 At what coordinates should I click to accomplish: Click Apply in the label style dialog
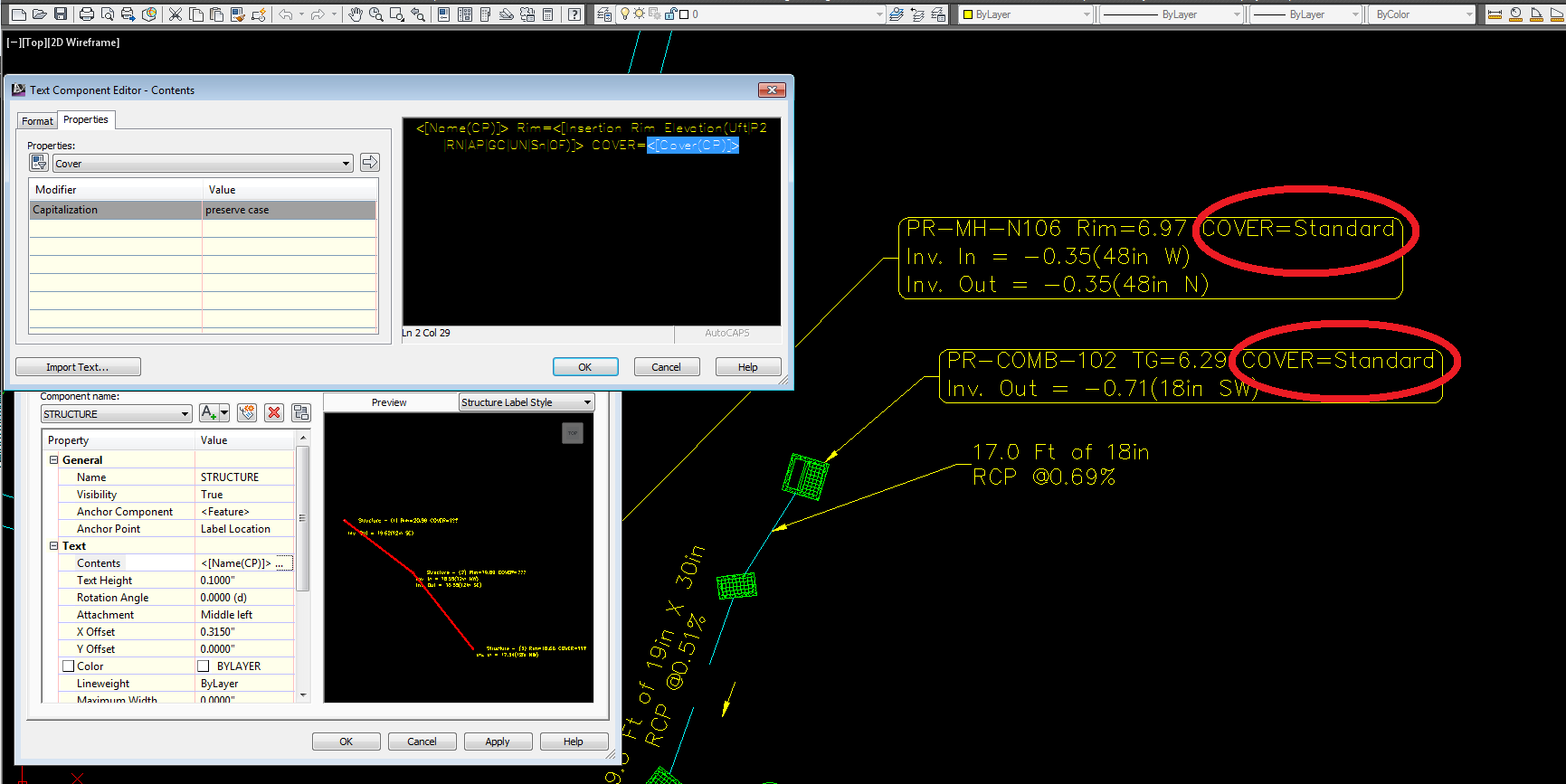pyautogui.click(x=498, y=741)
